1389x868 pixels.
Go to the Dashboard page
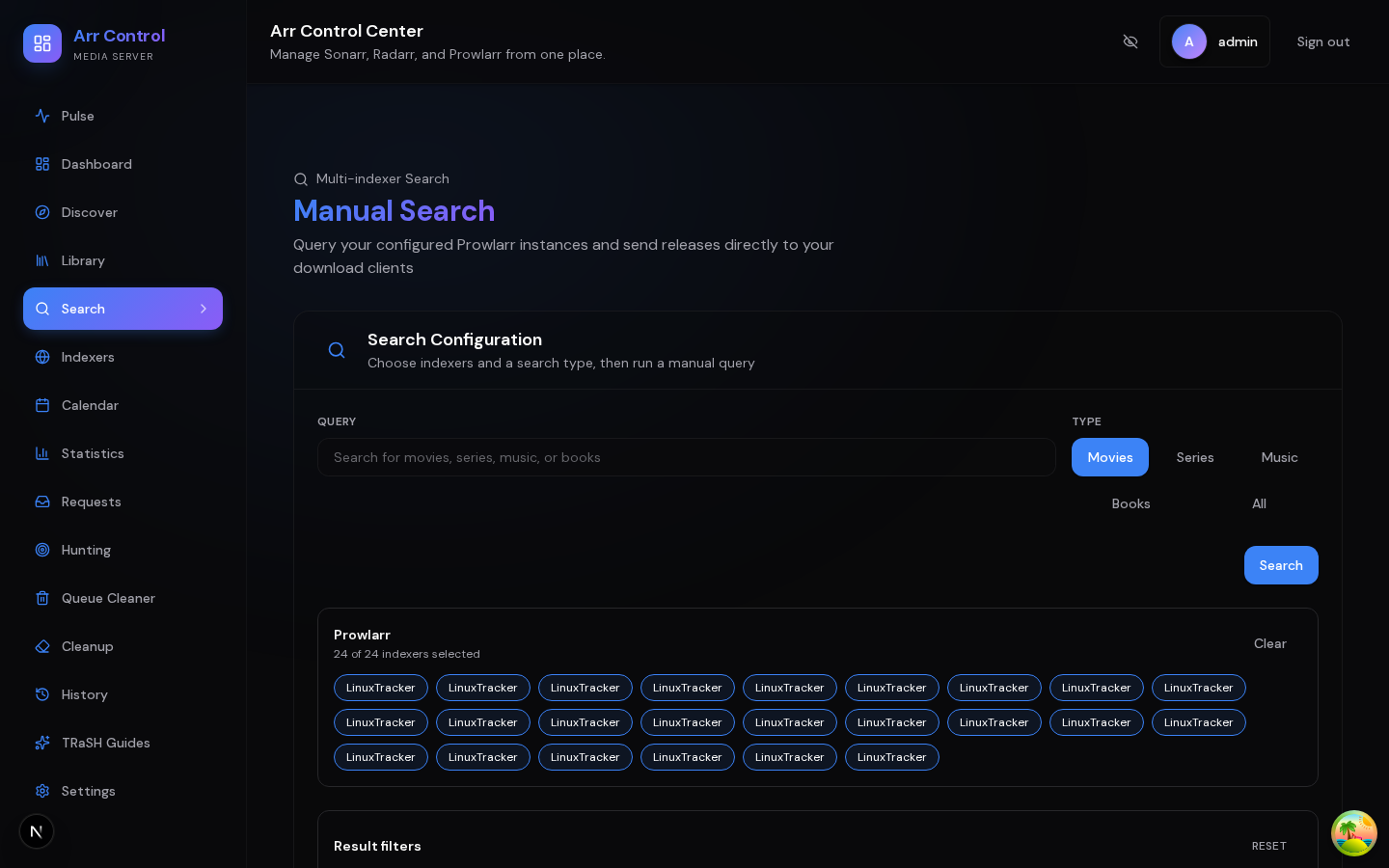click(123, 164)
